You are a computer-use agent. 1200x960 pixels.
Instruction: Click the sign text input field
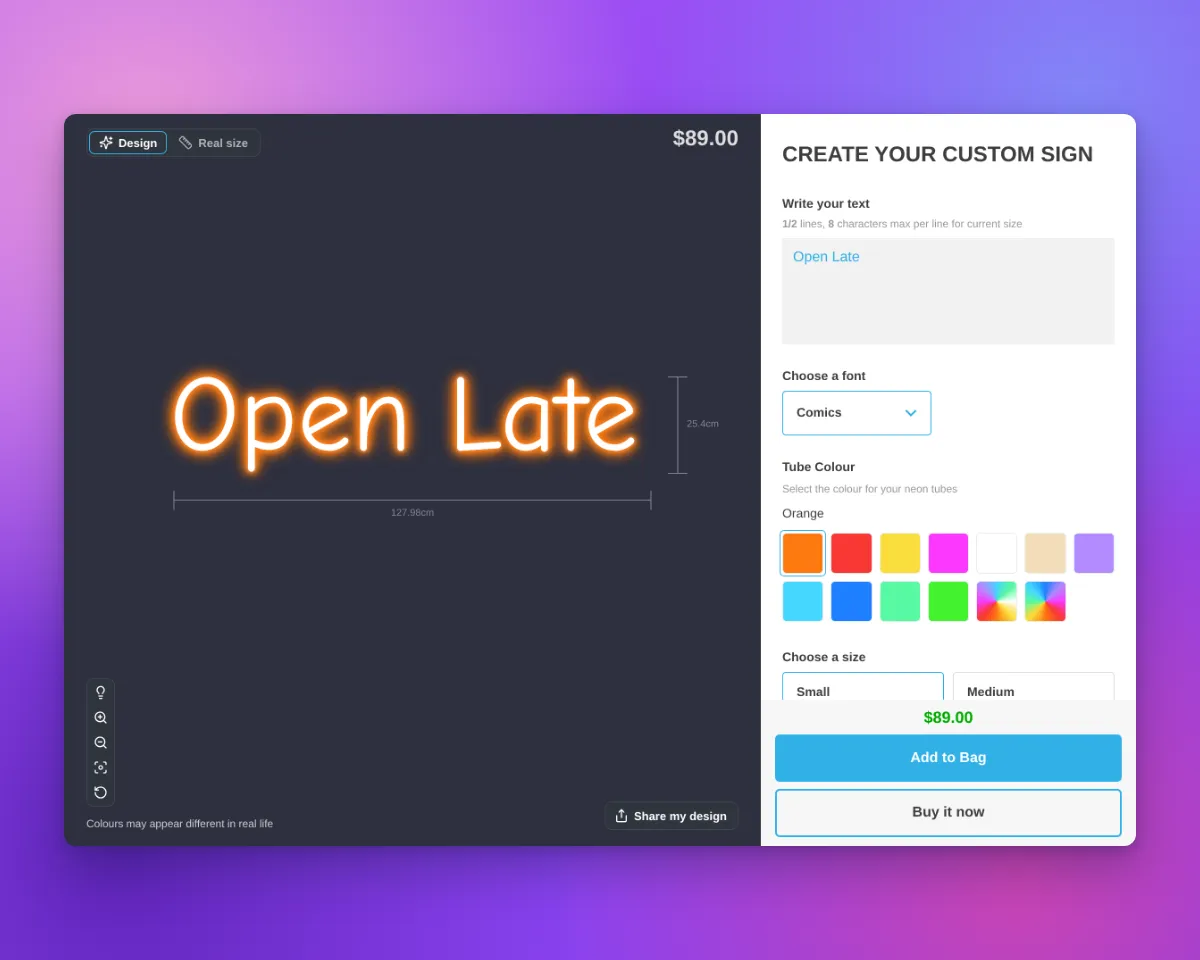(x=948, y=291)
